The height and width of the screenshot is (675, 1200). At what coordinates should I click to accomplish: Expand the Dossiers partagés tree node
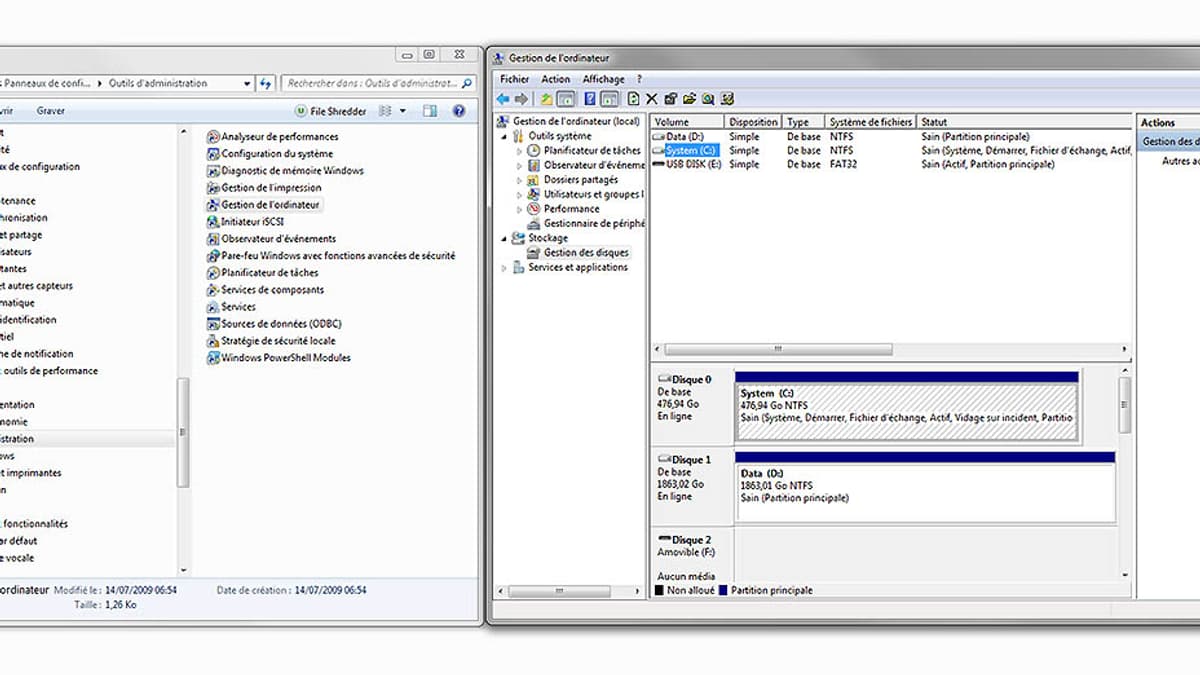click(x=520, y=180)
